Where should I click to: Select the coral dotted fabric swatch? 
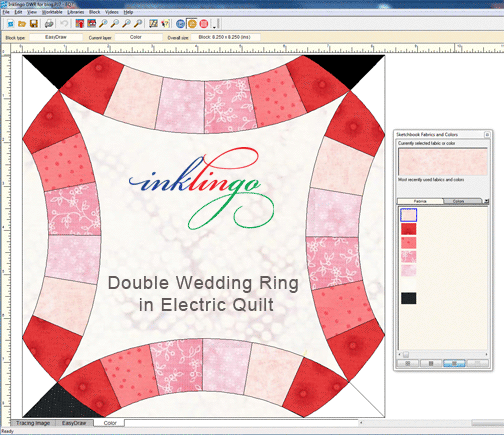click(409, 243)
